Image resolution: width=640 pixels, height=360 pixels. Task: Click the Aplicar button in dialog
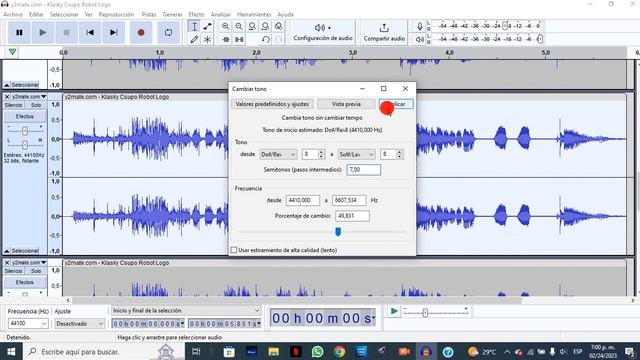click(x=396, y=104)
